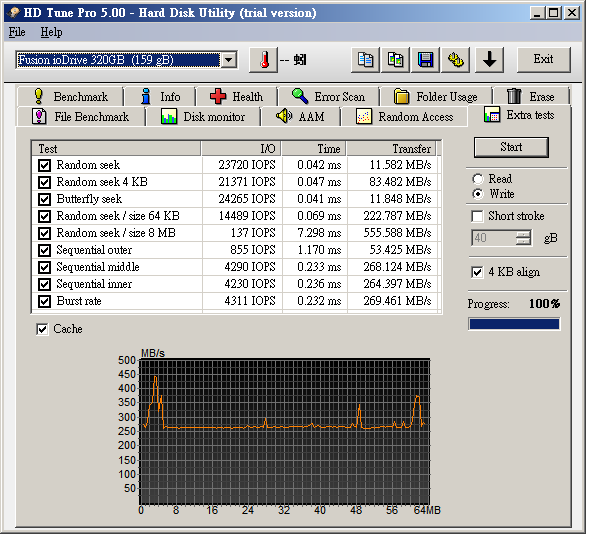Click the 24265 IOPS butterfly seek value
614x534 pixels.
[247, 199]
